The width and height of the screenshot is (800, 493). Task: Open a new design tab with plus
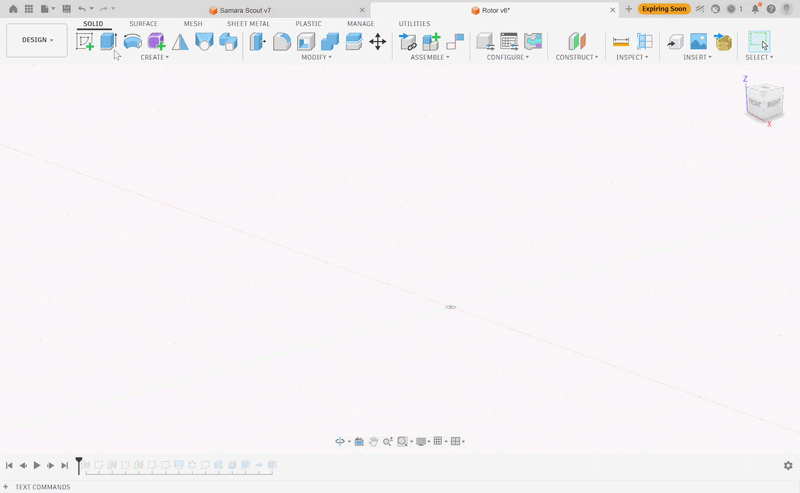pyautogui.click(x=629, y=9)
